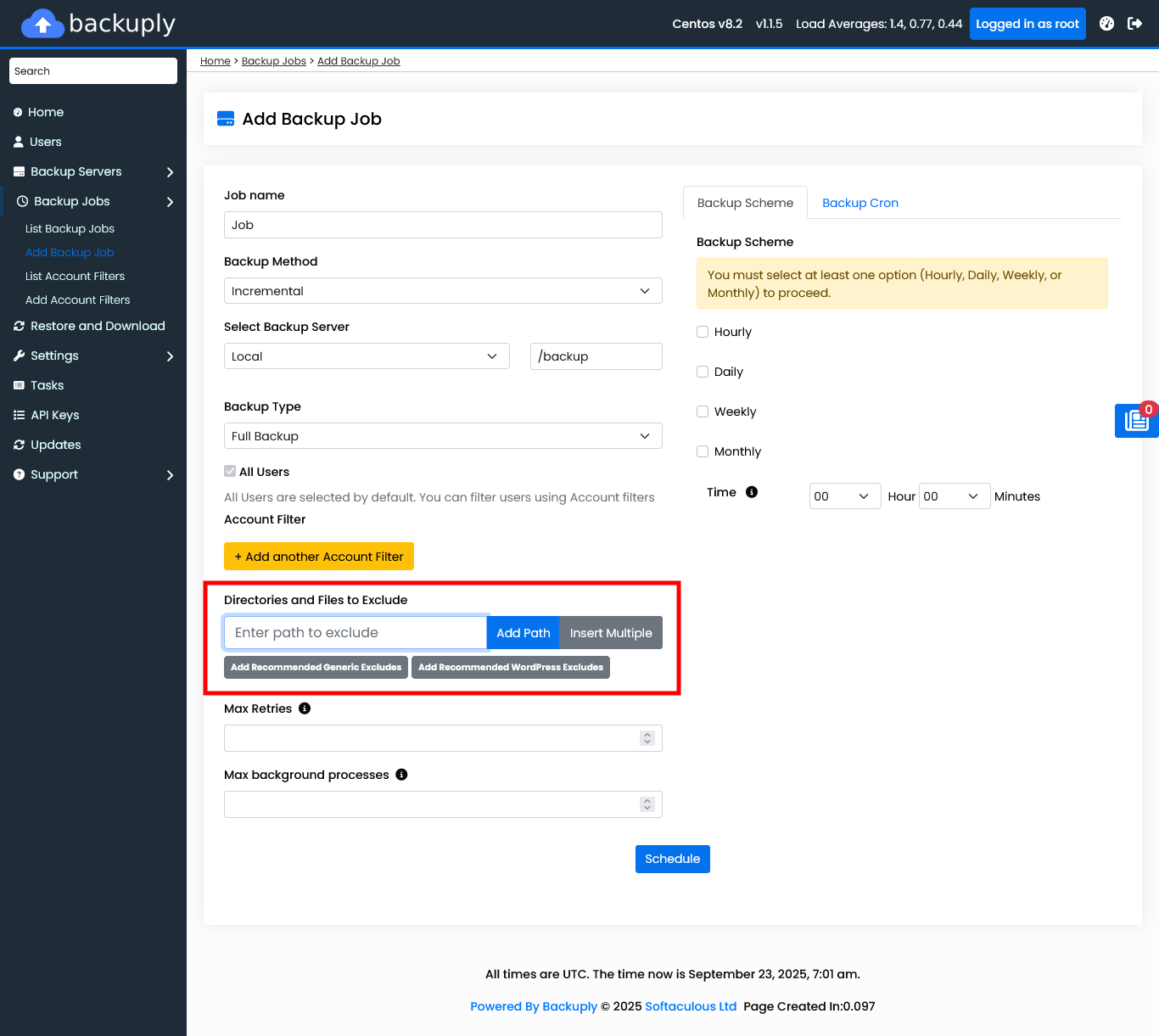The image size is (1159, 1036).
Task: Enable the Hourly backup checkbox
Action: pyautogui.click(x=703, y=332)
